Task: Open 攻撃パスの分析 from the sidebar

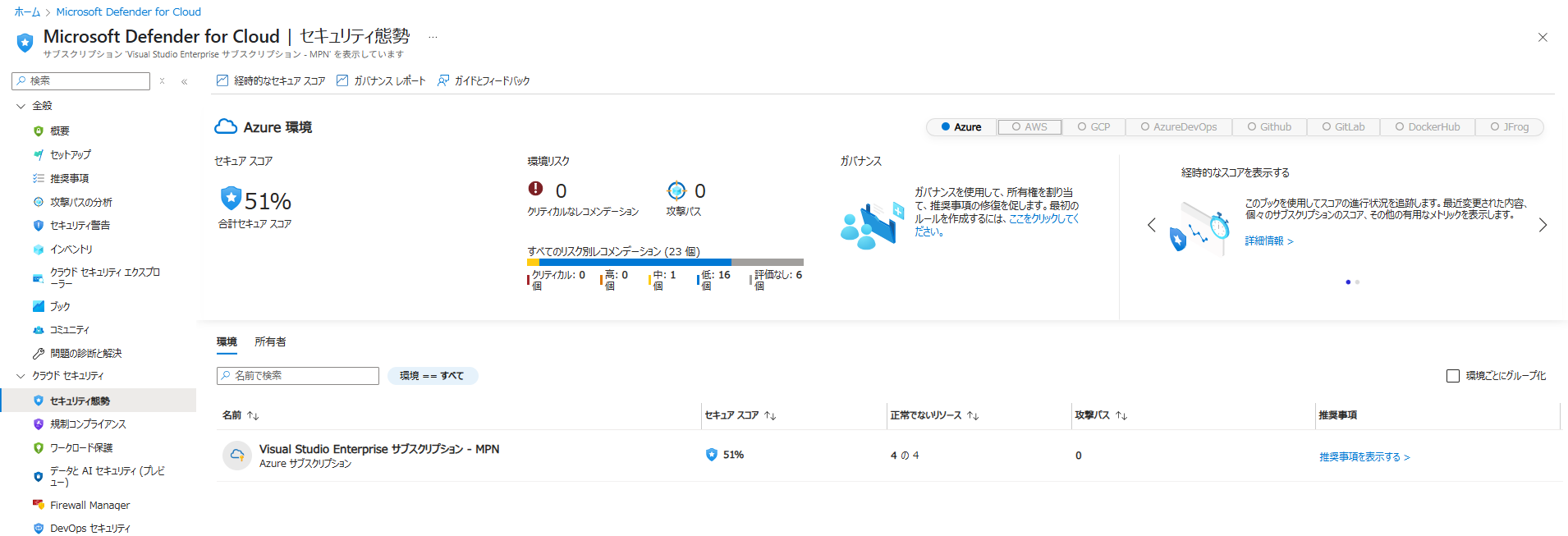Action: coord(80,202)
